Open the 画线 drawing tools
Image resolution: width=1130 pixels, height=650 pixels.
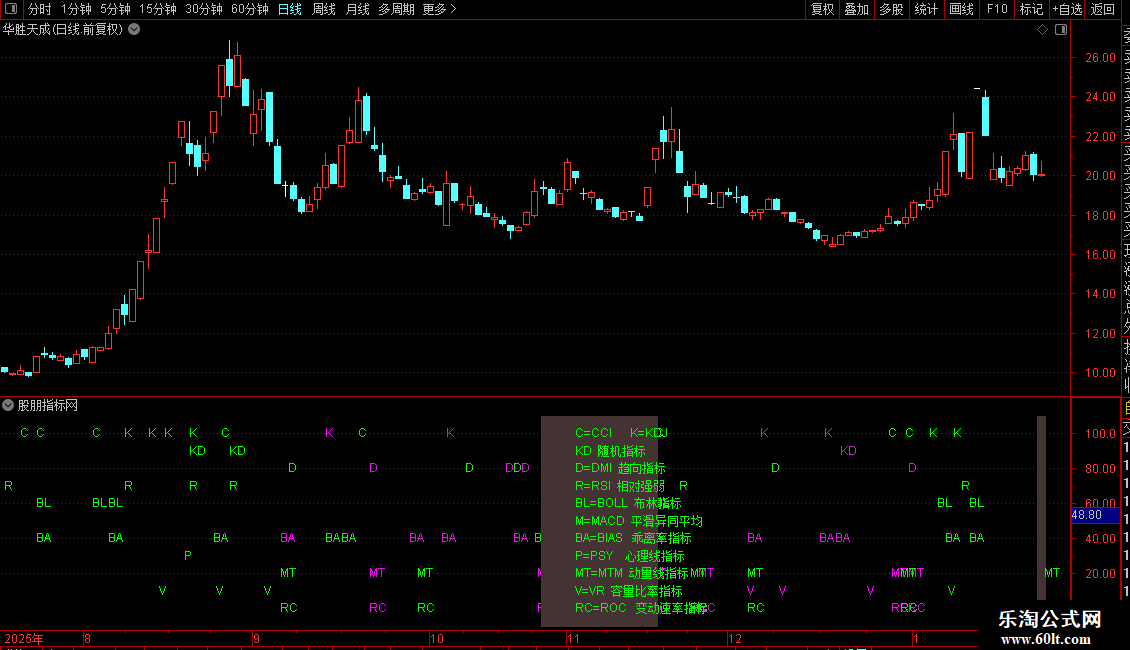coord(961,9)
